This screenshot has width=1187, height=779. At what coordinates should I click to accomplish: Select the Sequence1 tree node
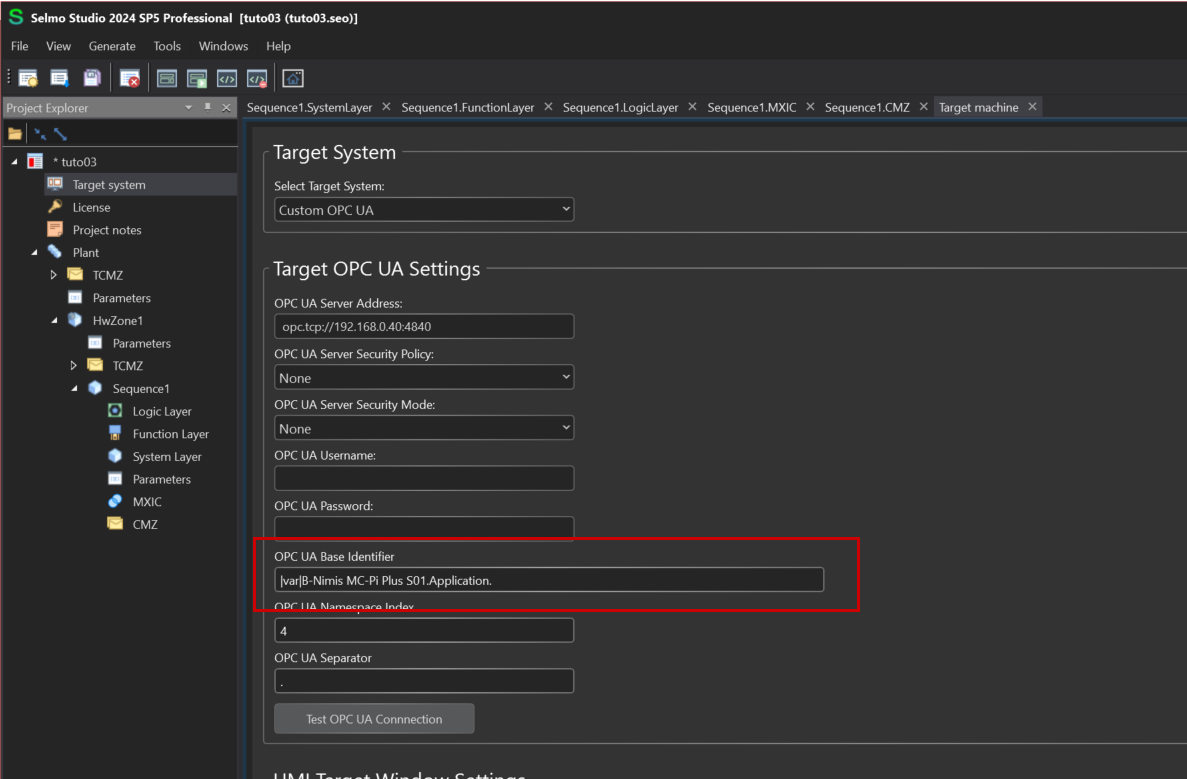pos(141,388)
